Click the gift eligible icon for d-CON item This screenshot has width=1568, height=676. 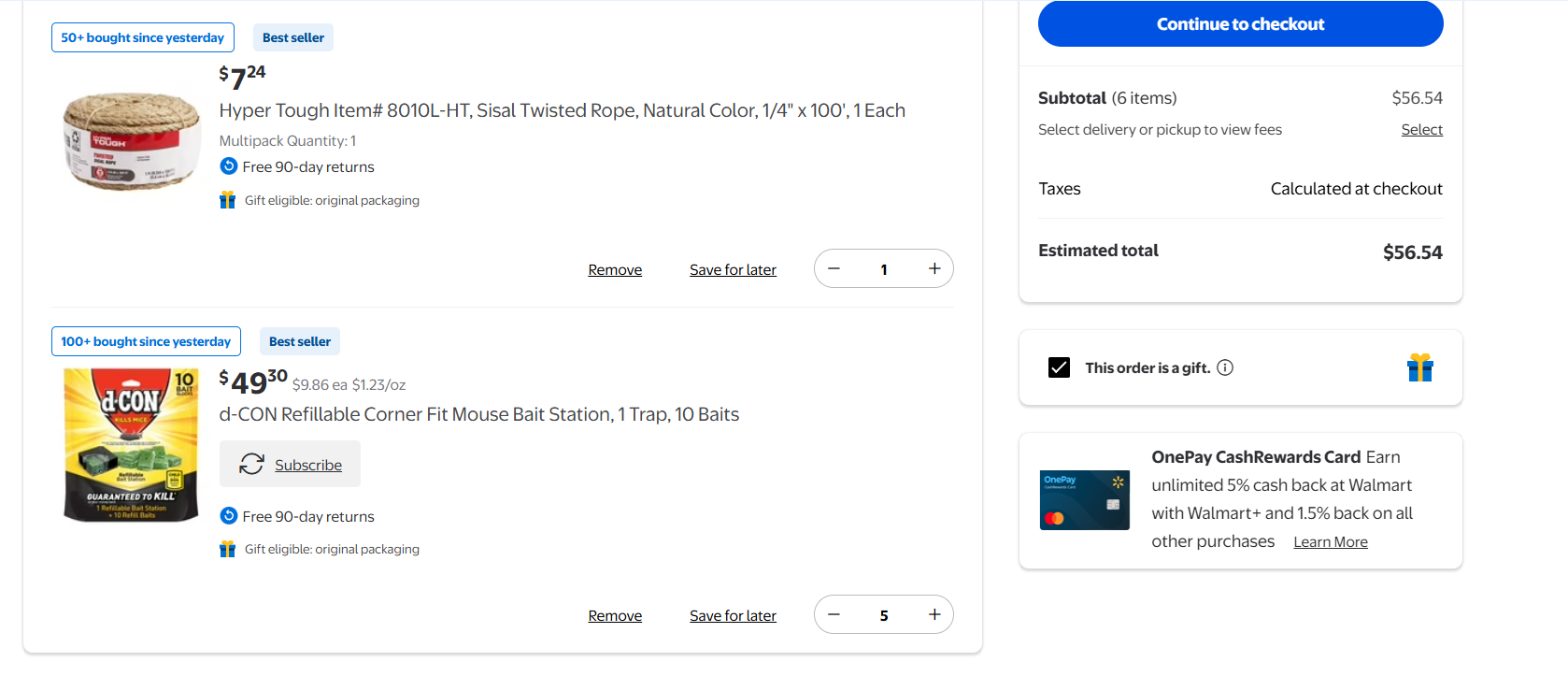click(227, 549)
